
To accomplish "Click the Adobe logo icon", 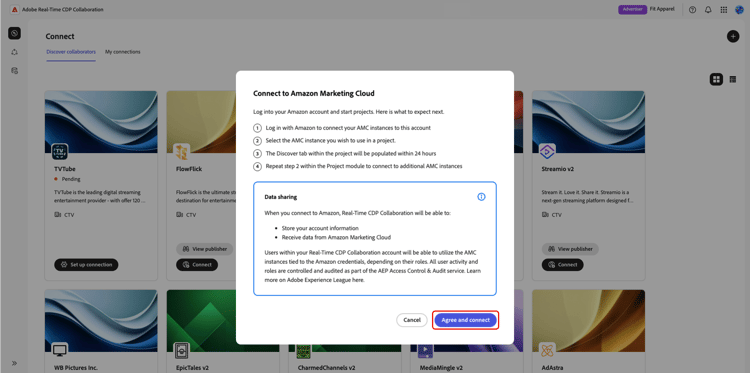I will [x=14, y=10].
